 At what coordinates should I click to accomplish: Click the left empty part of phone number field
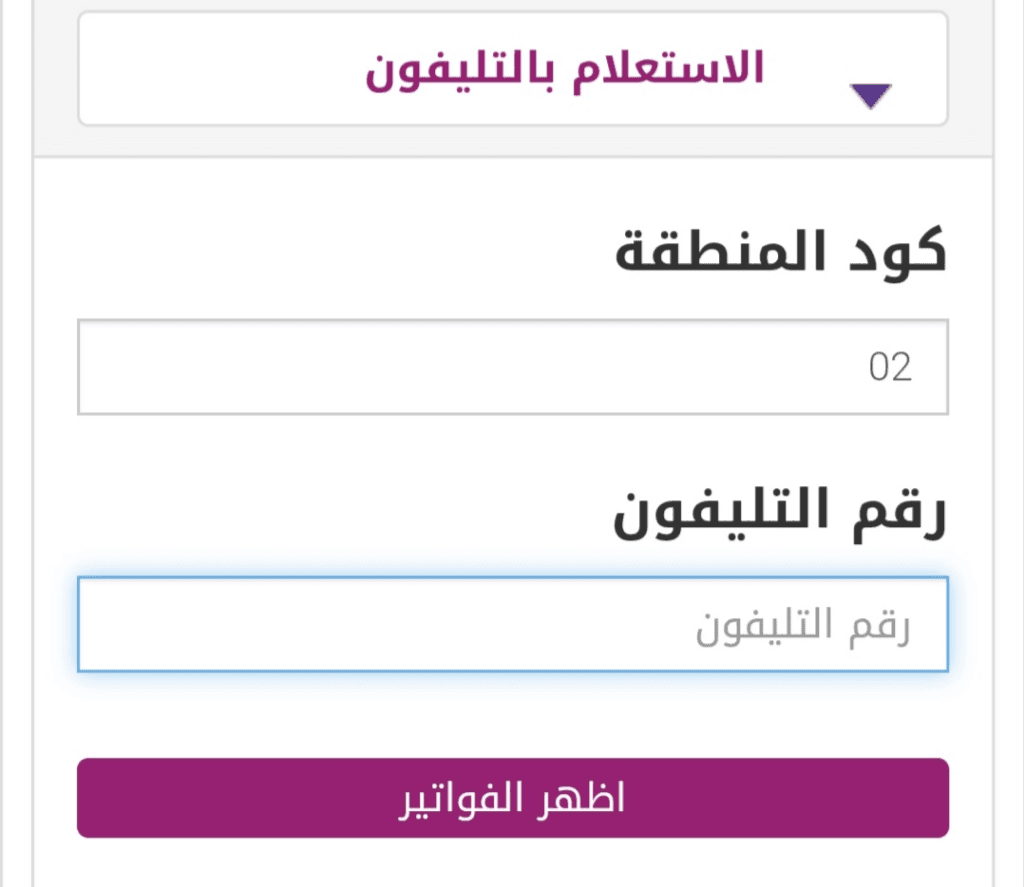click(x=250, y=625)
